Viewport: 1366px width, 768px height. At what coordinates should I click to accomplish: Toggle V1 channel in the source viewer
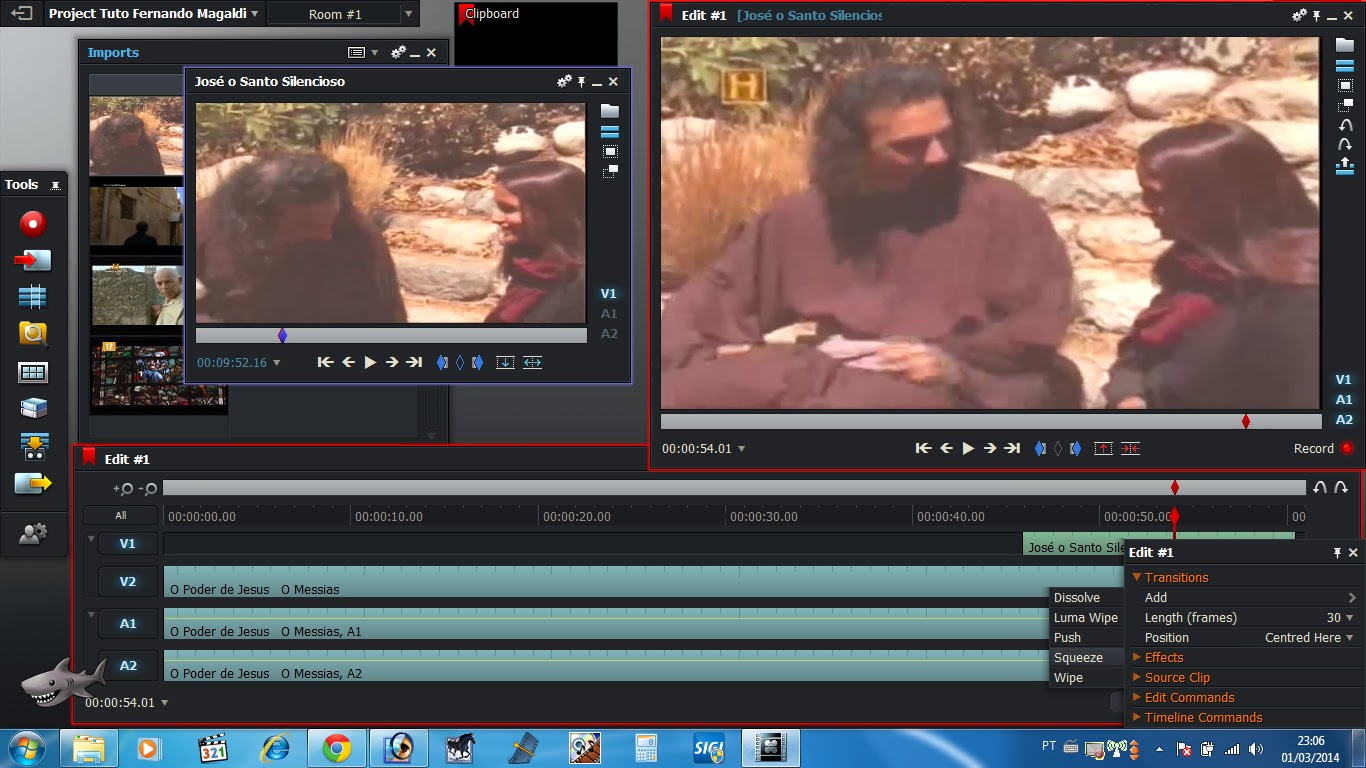(609, 293)
